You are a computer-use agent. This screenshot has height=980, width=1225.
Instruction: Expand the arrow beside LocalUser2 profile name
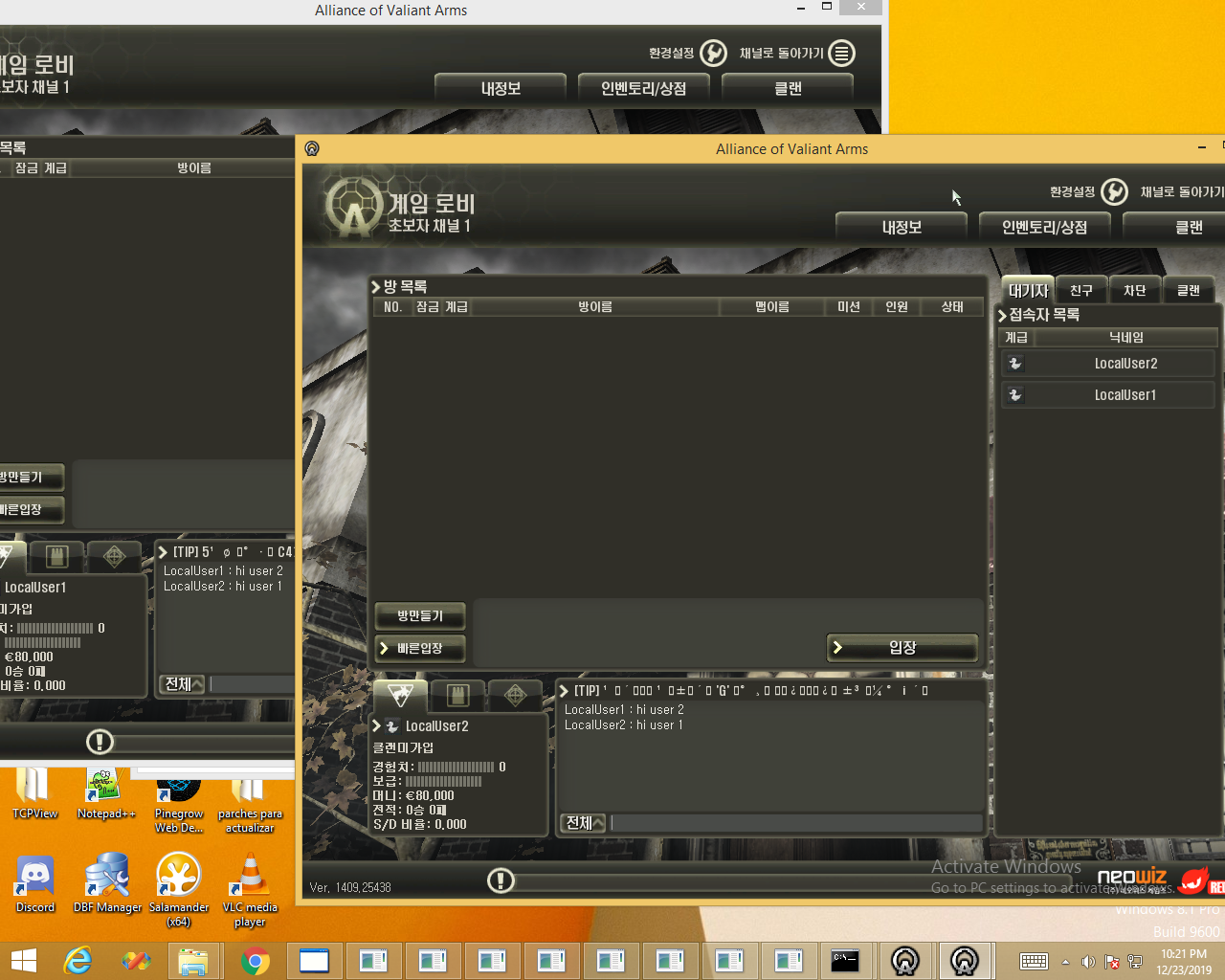(376, 726)
